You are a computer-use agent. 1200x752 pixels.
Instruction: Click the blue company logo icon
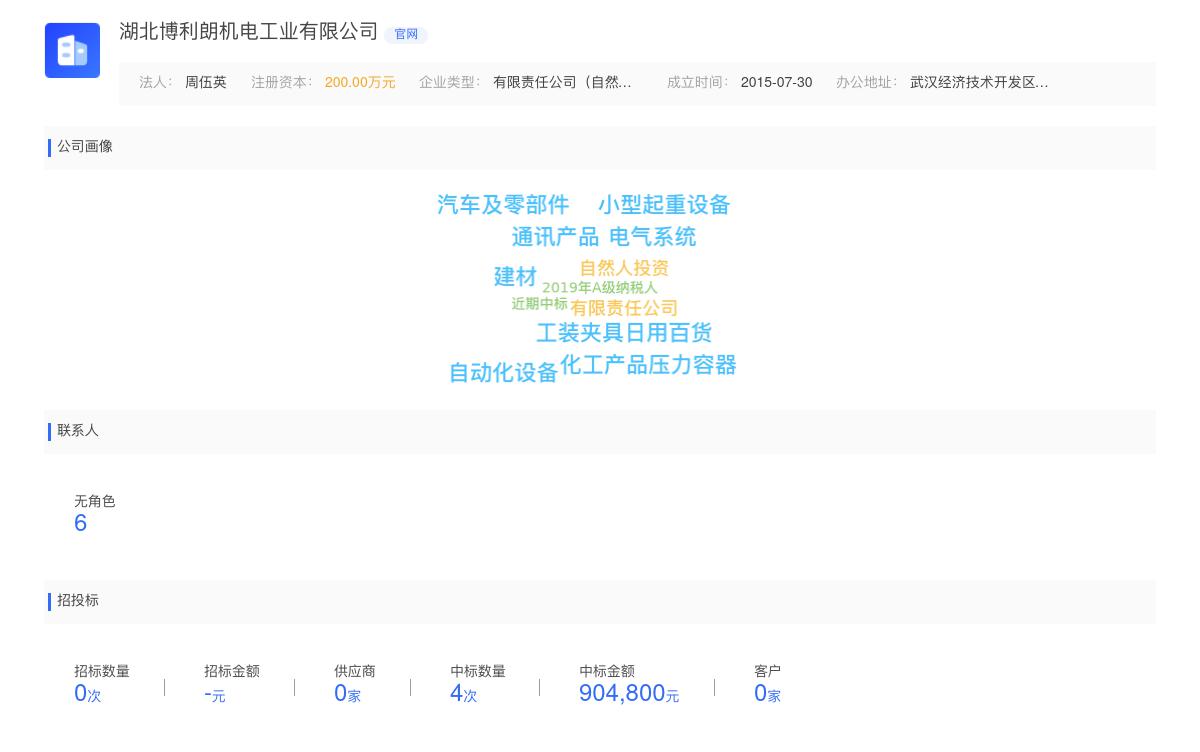pyautogui.click(x=72, y=50)
